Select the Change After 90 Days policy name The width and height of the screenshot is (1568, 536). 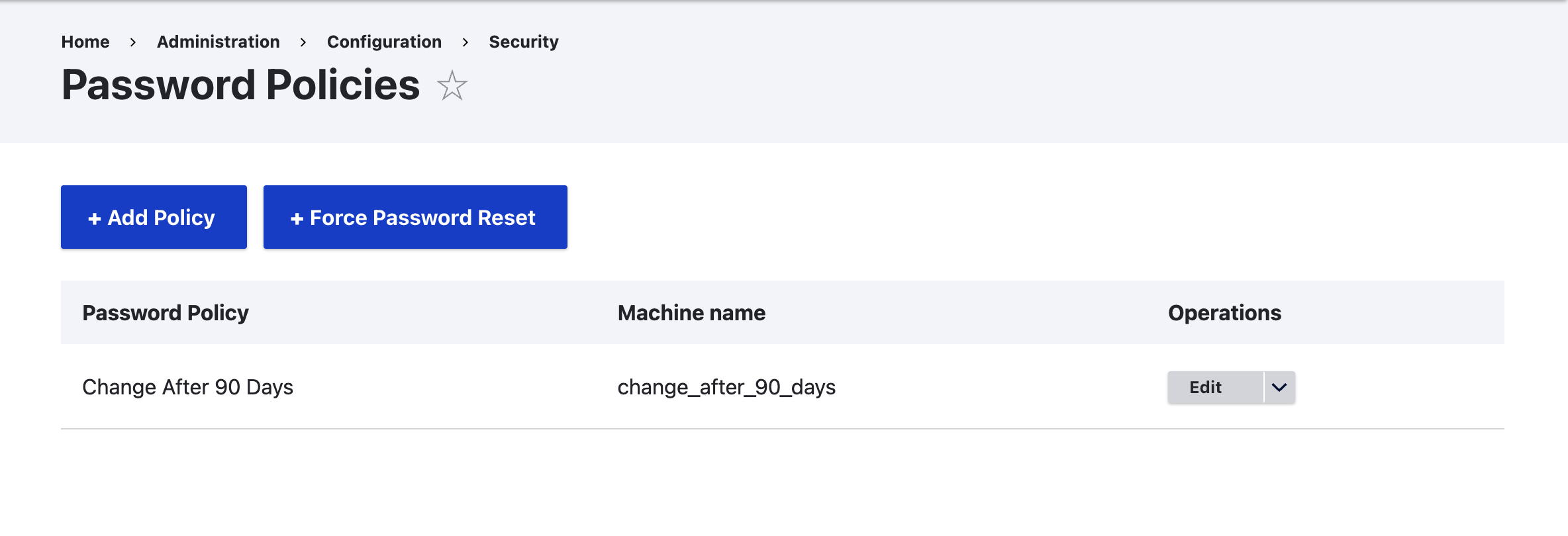pyautogui.click(x=187, y=387)
